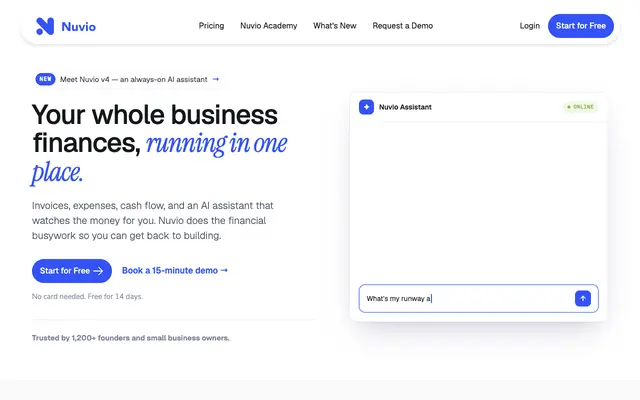This screenshot has width=640, height=400.
Task: Click 'No card needed. Free for 14 days.' text
Action: pyautogui.click(x=87, y=296)
